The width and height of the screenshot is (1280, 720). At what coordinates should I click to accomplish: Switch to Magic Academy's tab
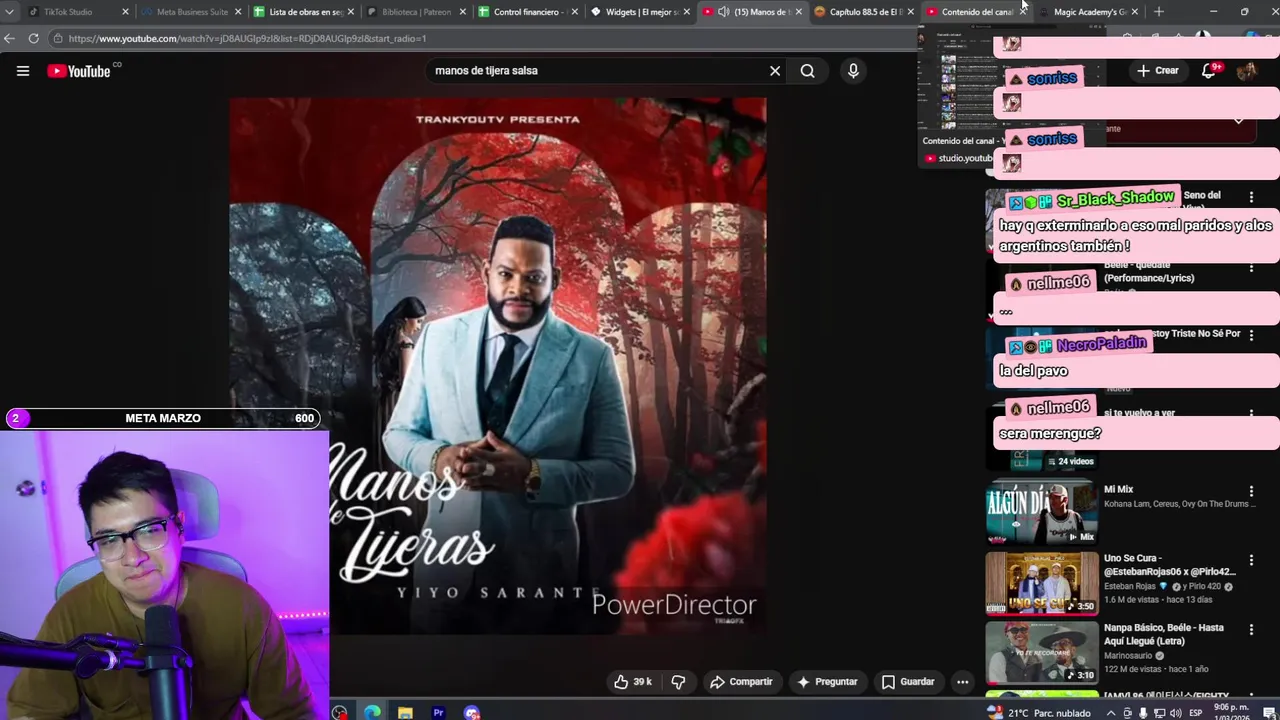pyautogui.click(x=1089, y=12)
